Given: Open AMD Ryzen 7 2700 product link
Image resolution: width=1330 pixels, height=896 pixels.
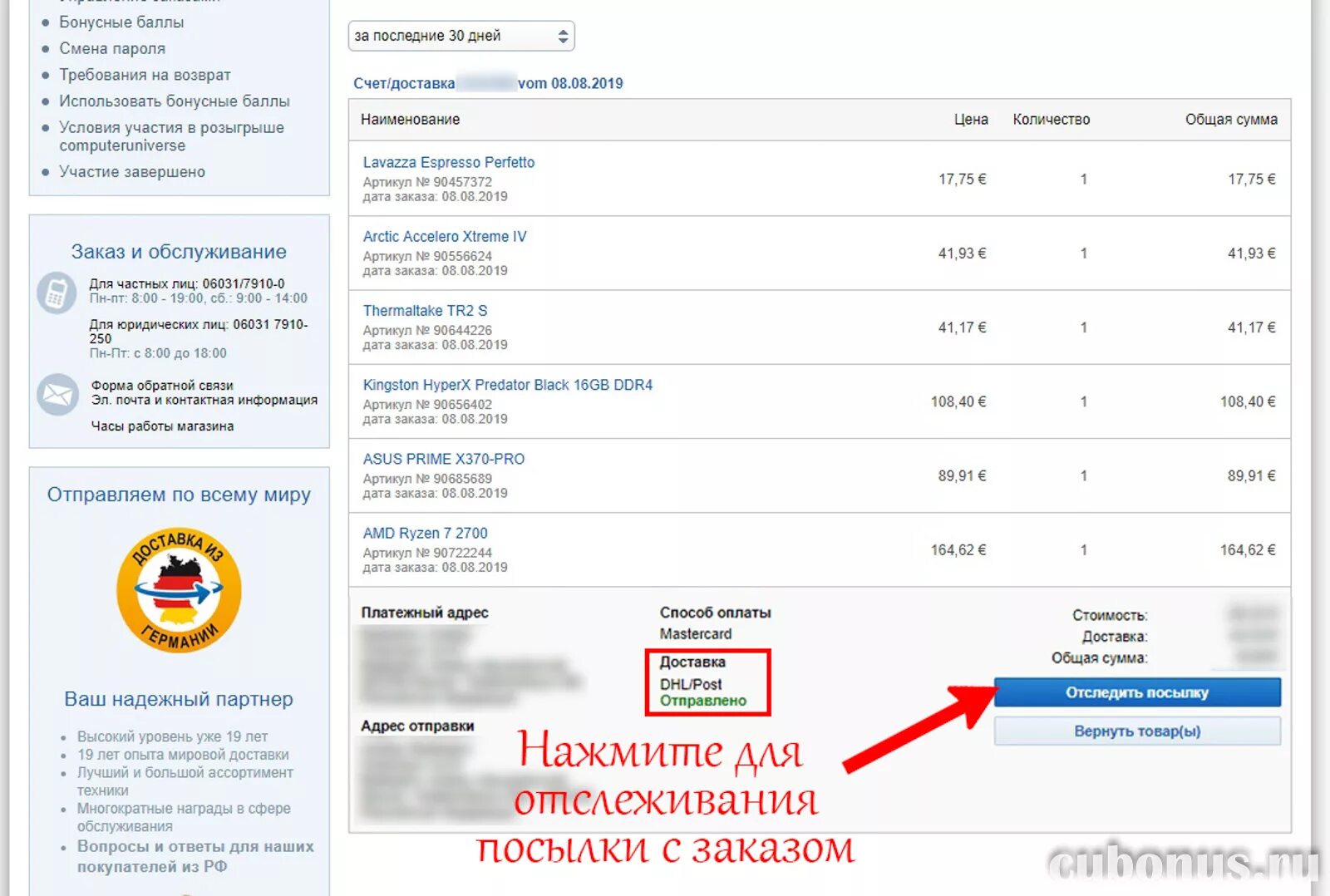Looking at the screenshot, I should [426, 534].
